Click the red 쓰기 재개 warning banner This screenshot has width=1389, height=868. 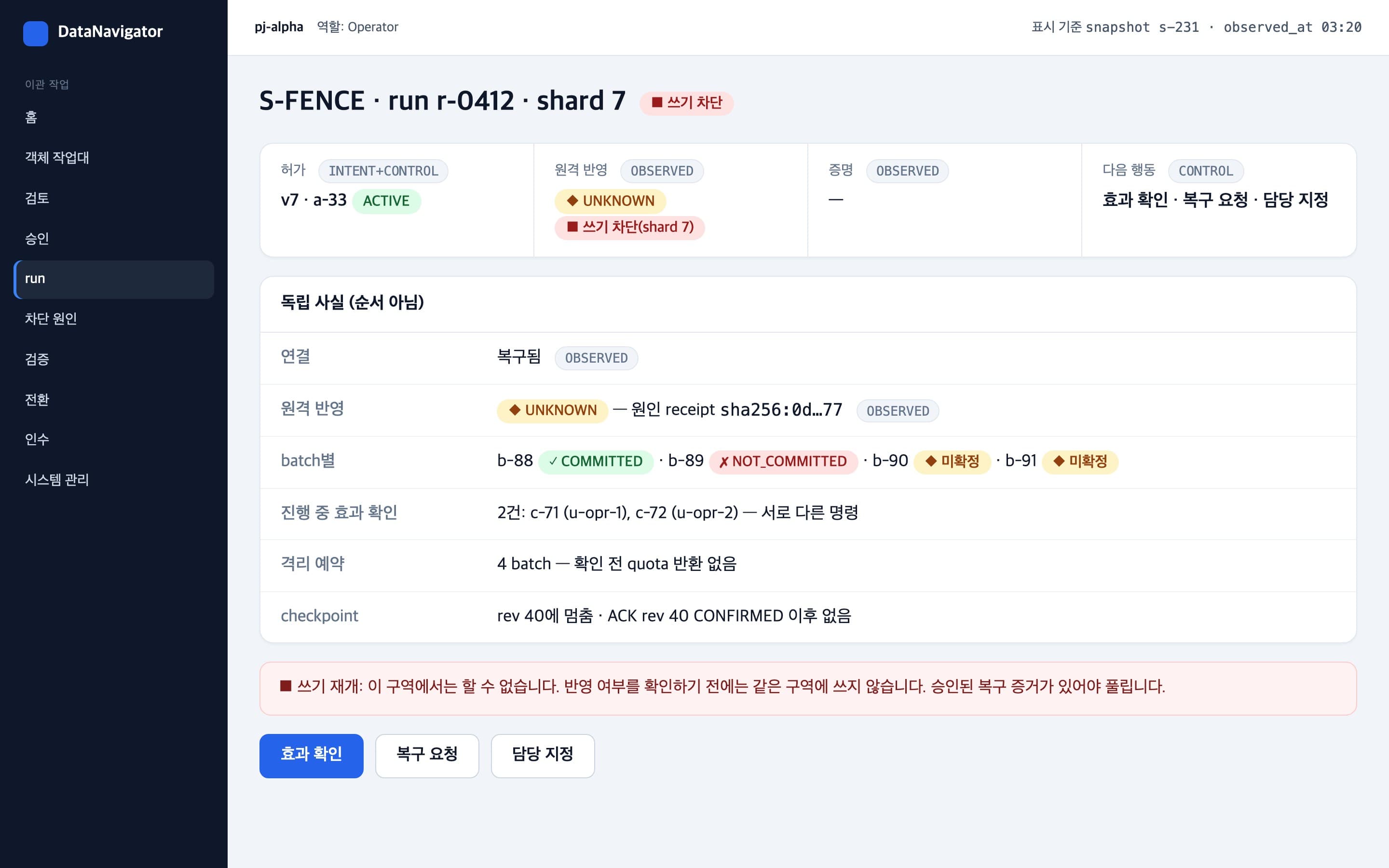(807, 688)
